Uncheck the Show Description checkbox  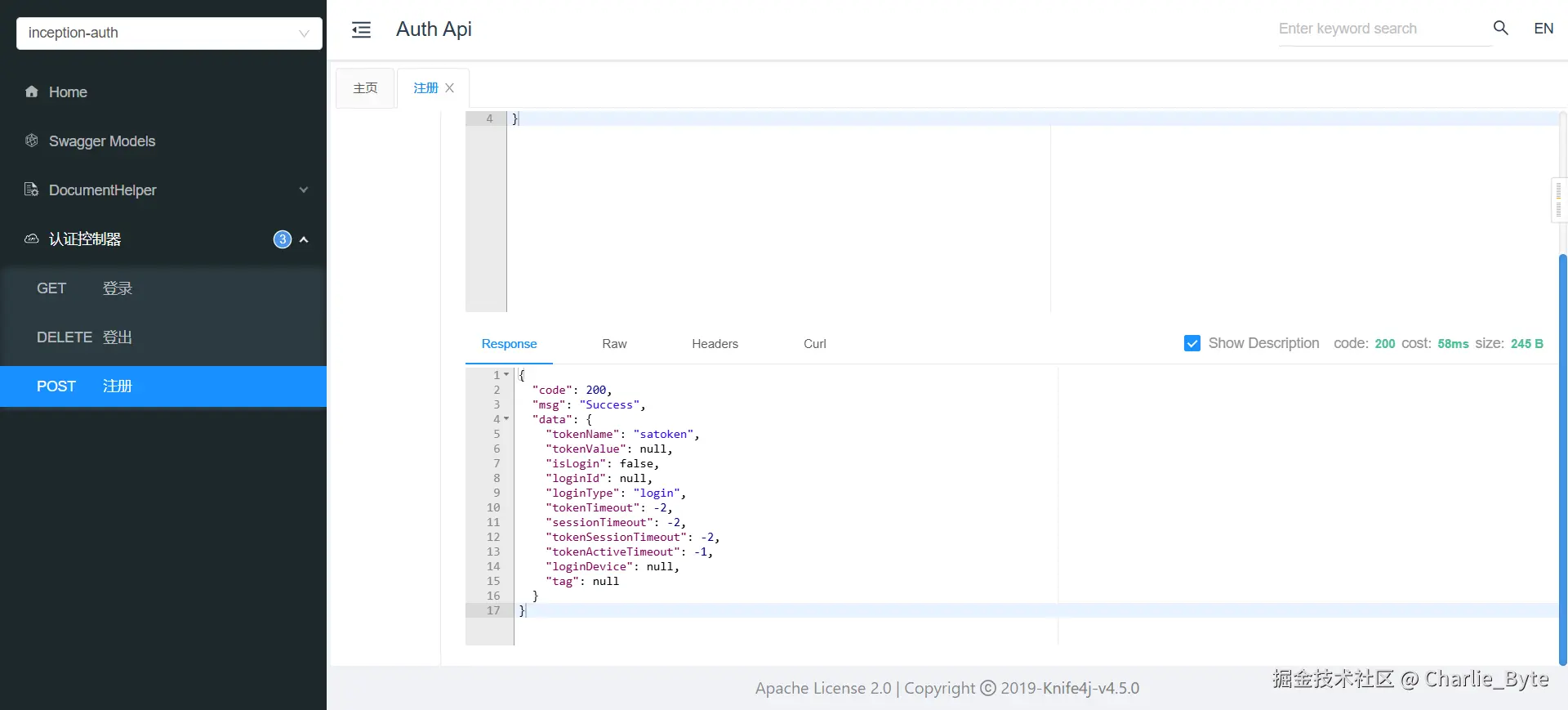[x=1192, y=343]
